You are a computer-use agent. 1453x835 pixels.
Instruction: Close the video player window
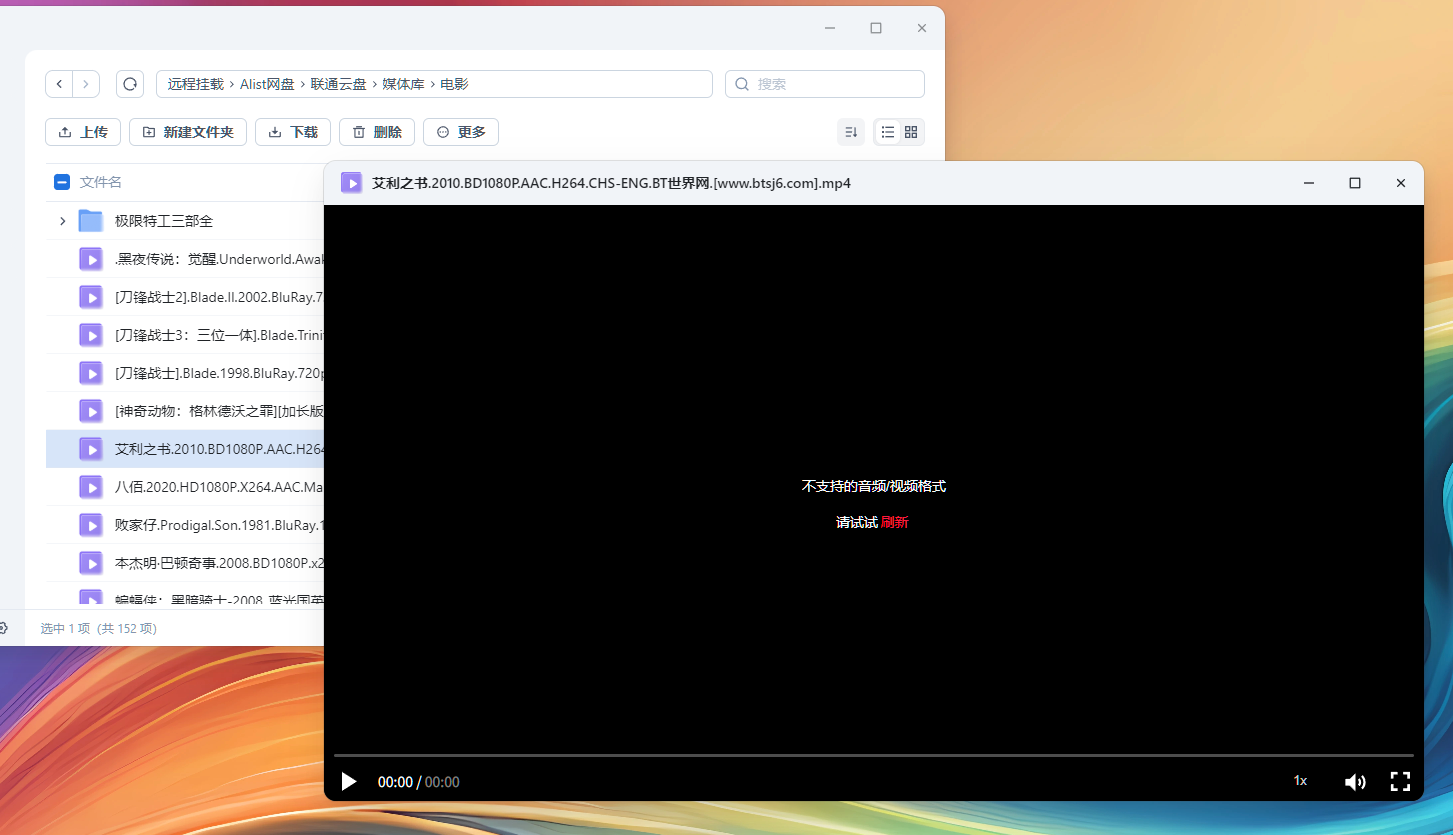point(1401,183)
